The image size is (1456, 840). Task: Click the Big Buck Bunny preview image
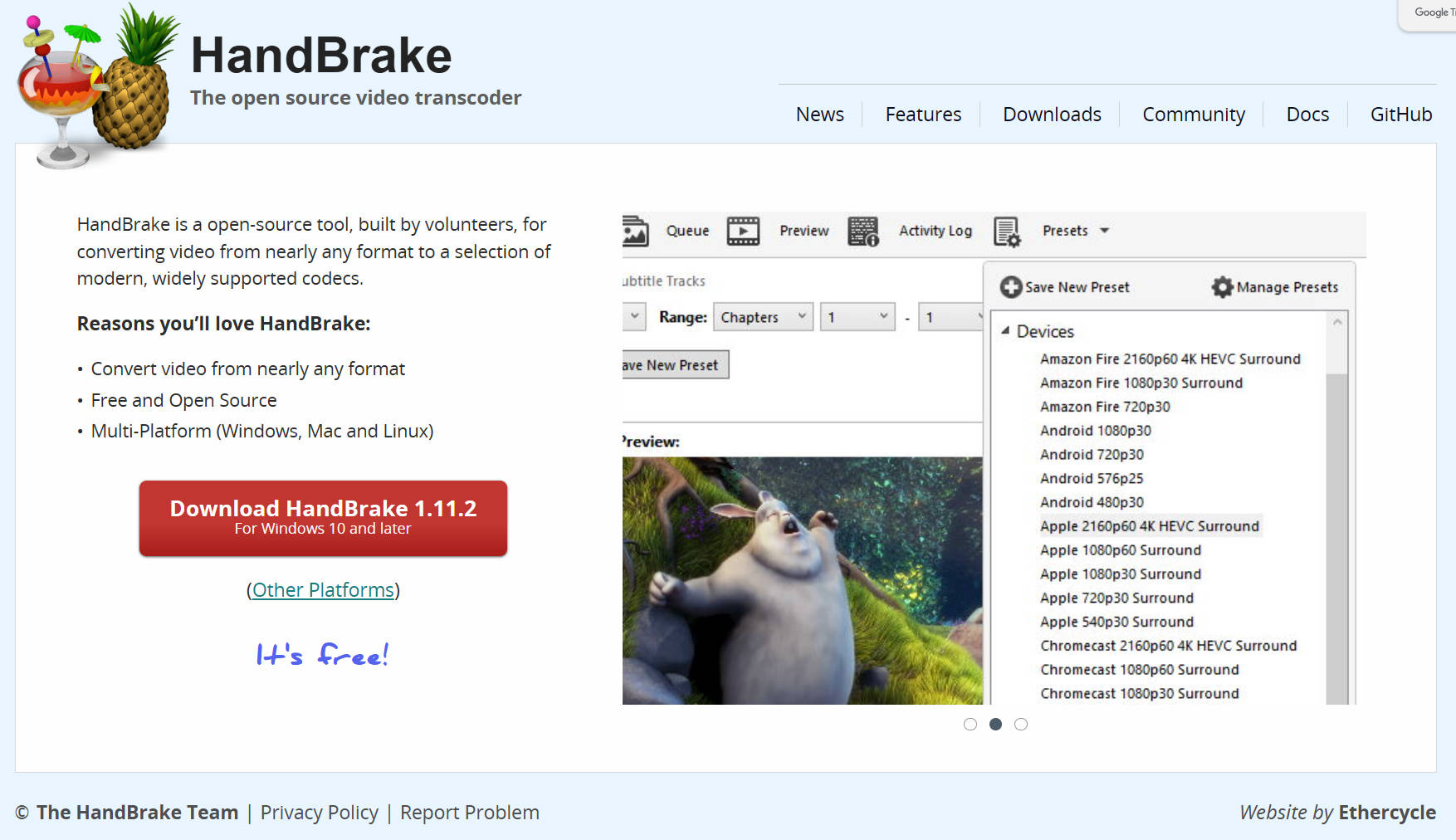pos(802,581)
